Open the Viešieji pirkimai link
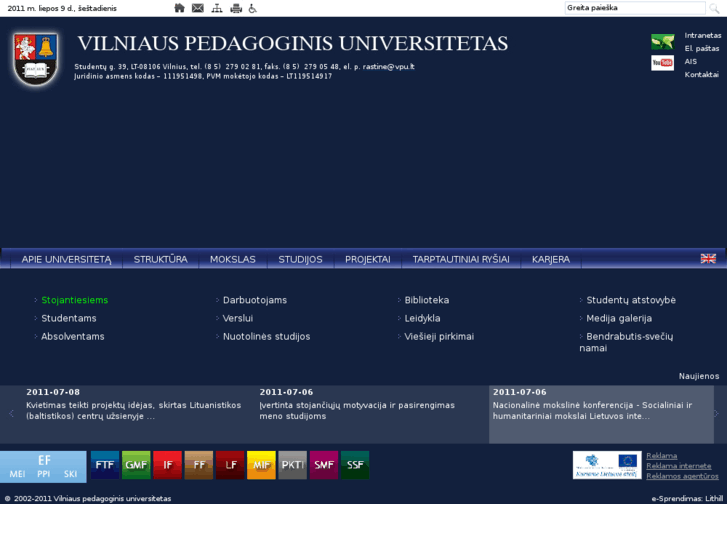Image resolution: width=727 pixels, height=545 pixels. (439, 336)
